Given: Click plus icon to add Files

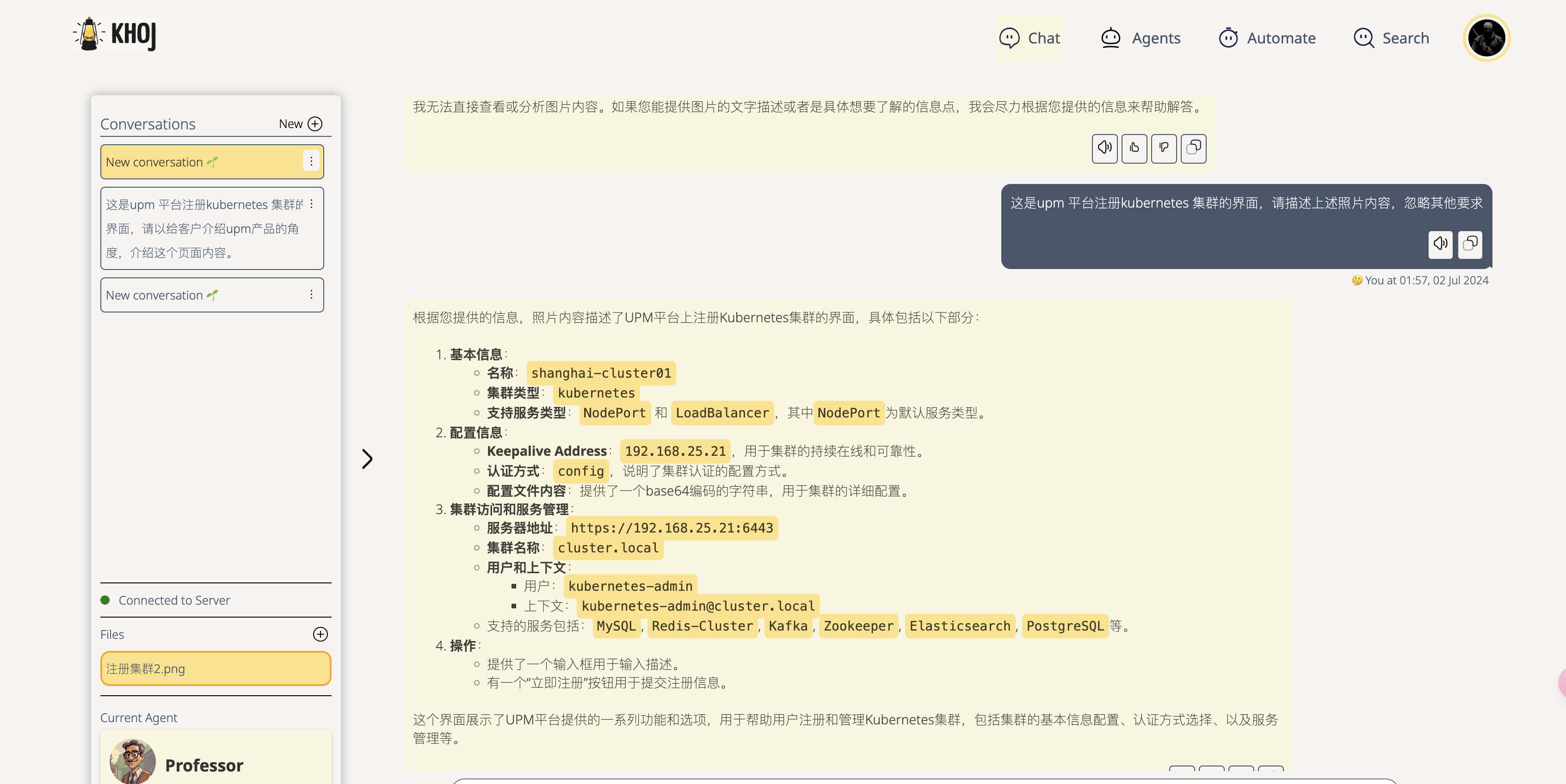Looking at the screenshot, I should 321,635.
